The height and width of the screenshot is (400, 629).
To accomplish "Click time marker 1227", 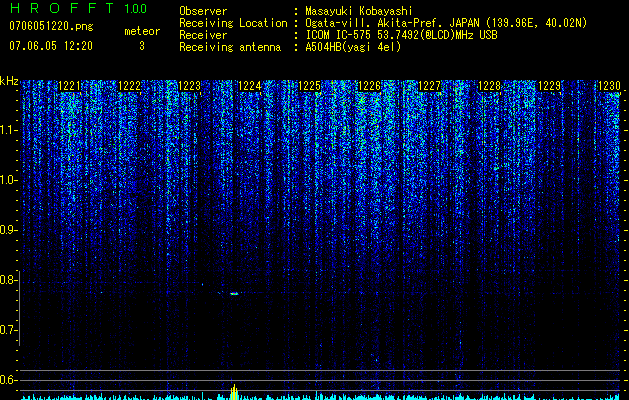I will point(429,86).
